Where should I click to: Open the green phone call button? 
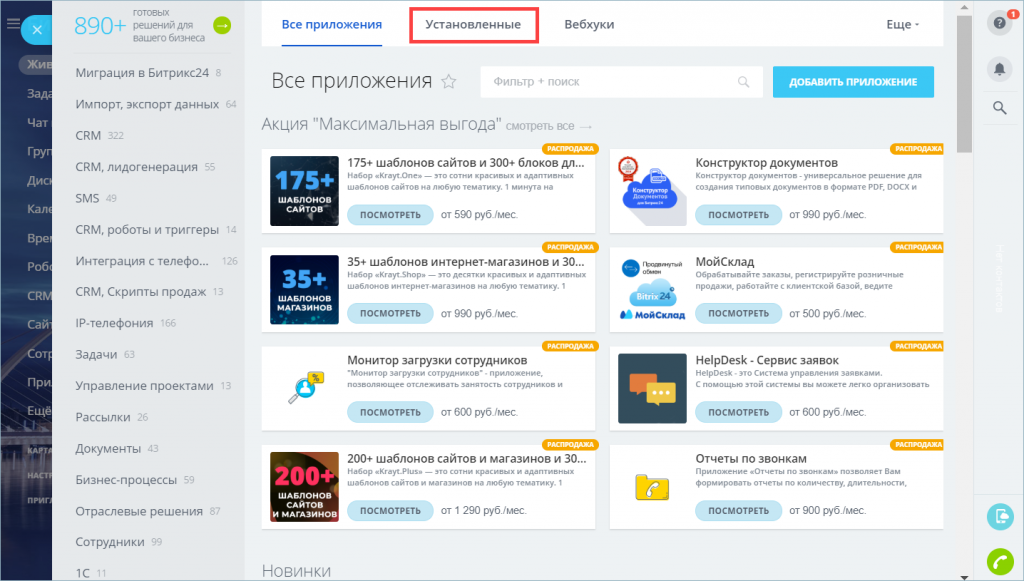tap(1000, 561)
